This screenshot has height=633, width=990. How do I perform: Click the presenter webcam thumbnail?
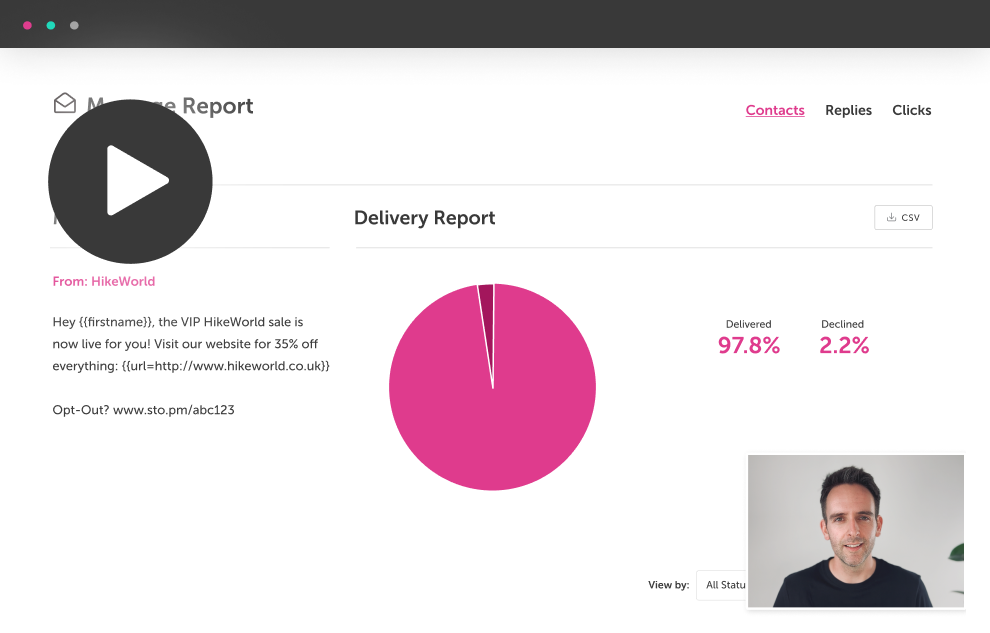tap(856, 531)
